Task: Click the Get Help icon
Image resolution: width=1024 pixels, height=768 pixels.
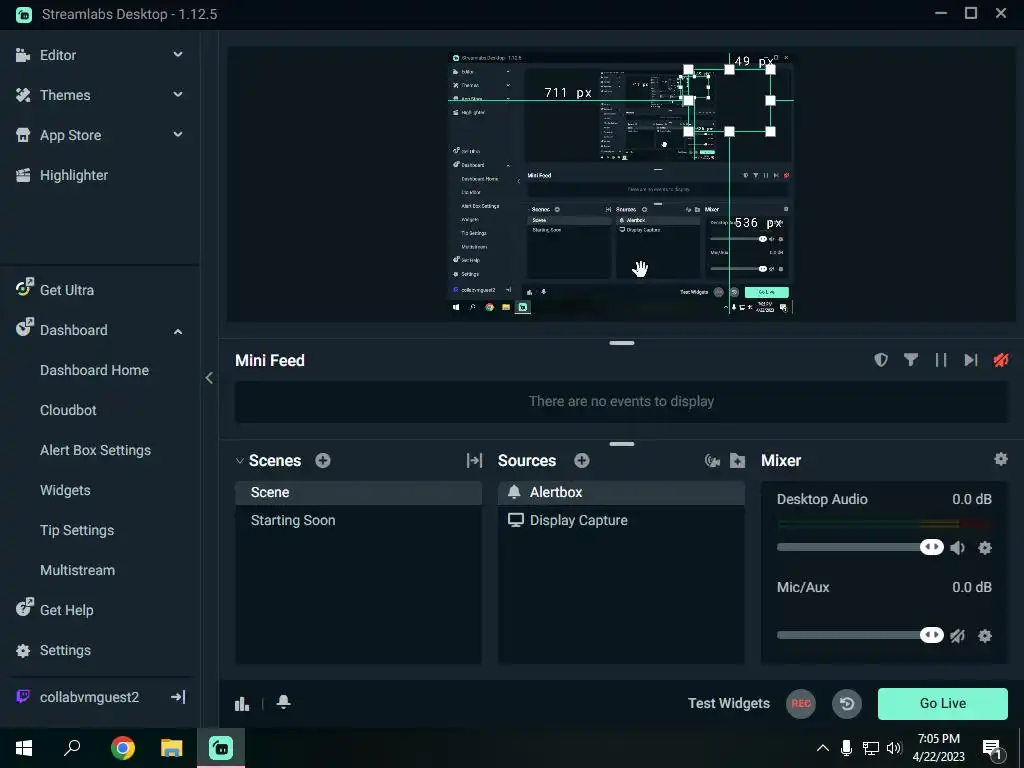Action: pos(24,607)
